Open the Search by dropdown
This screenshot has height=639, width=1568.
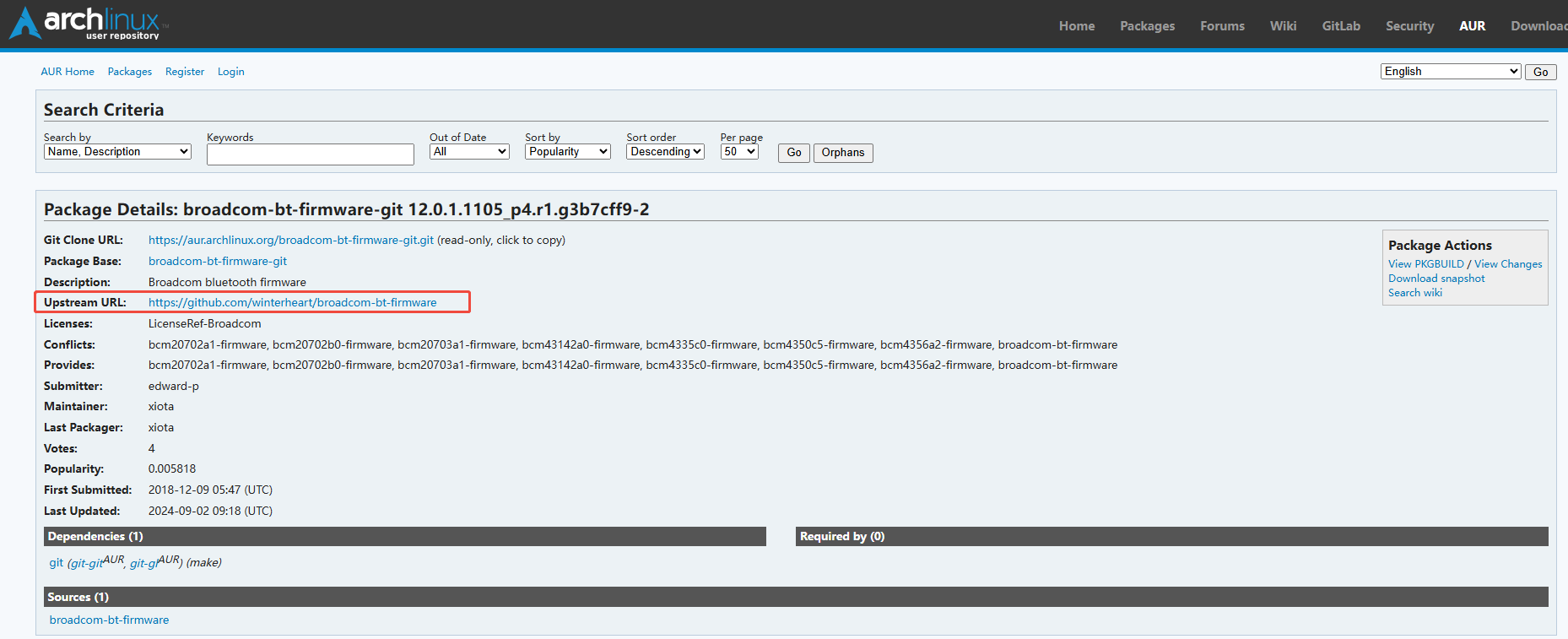coord(117,152)
